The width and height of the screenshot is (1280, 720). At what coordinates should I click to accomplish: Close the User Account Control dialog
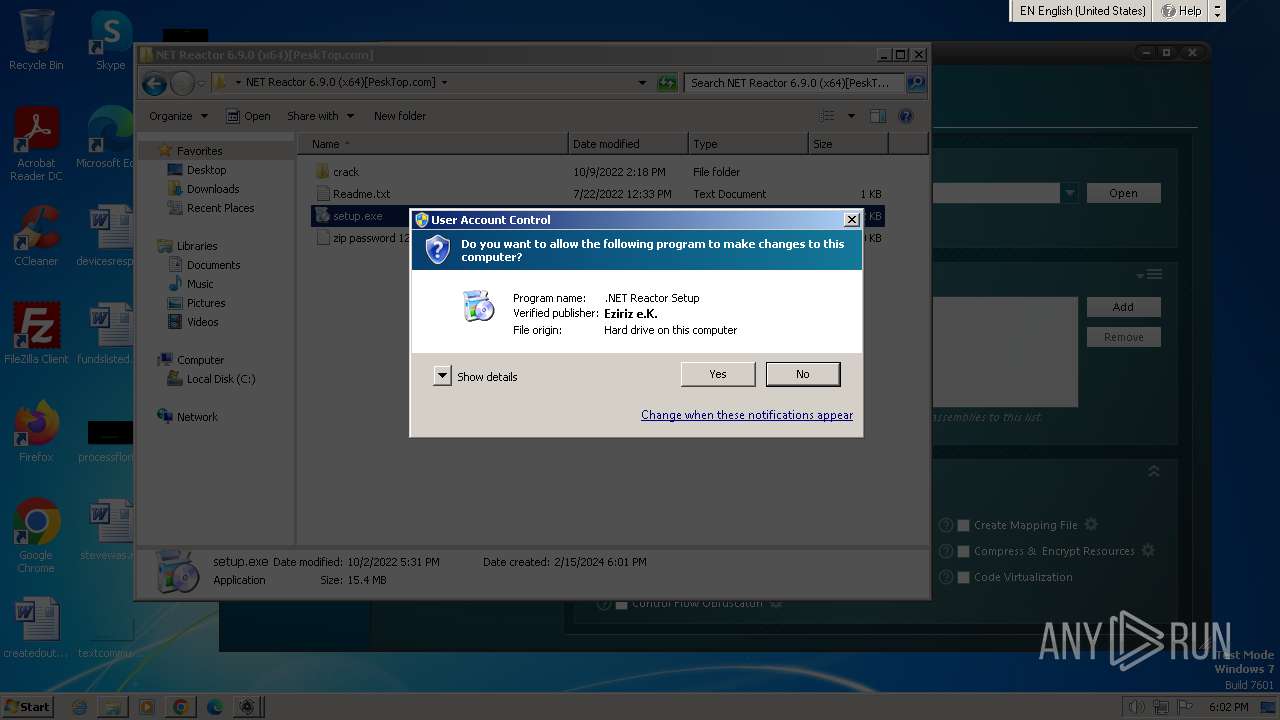pos(851,220)
